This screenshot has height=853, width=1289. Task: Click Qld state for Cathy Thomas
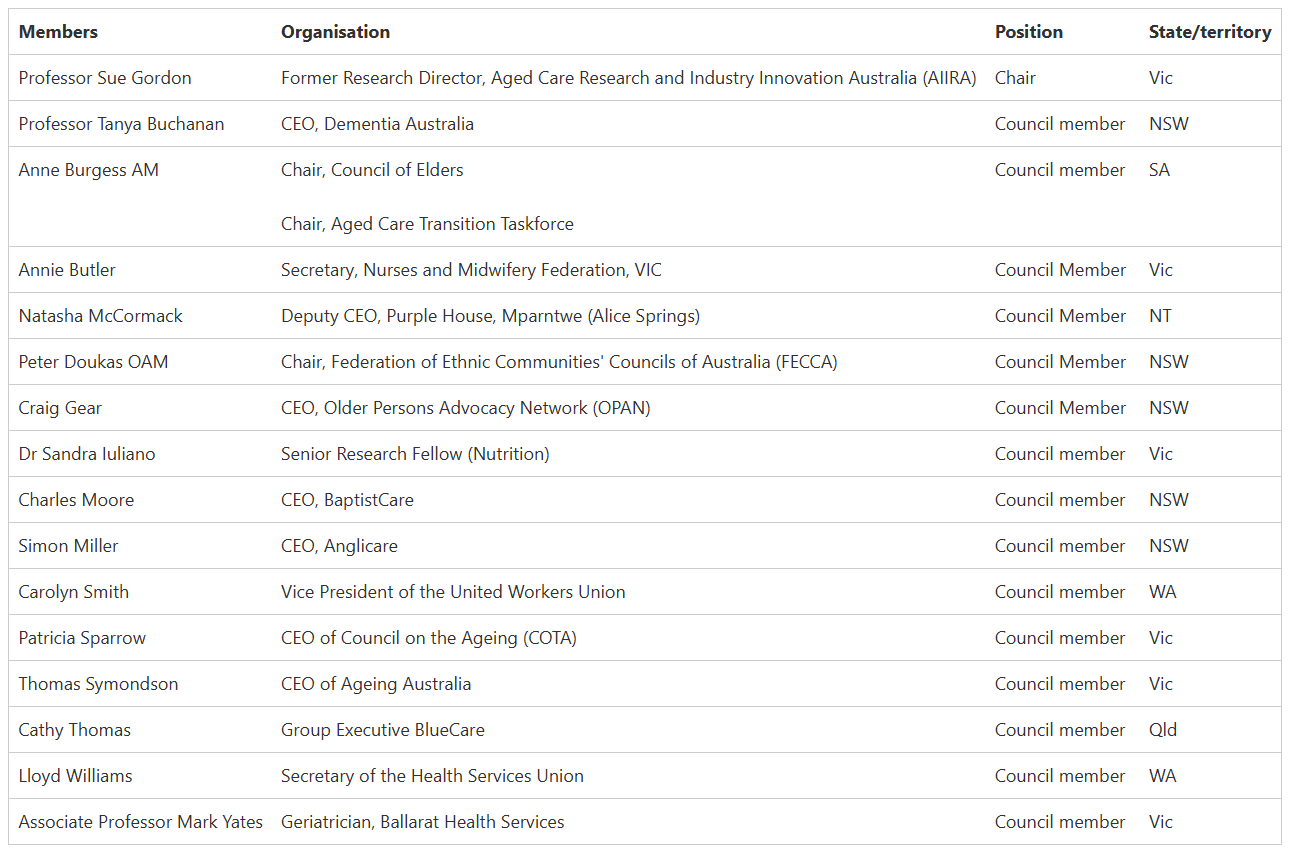tap(1162, 730)
